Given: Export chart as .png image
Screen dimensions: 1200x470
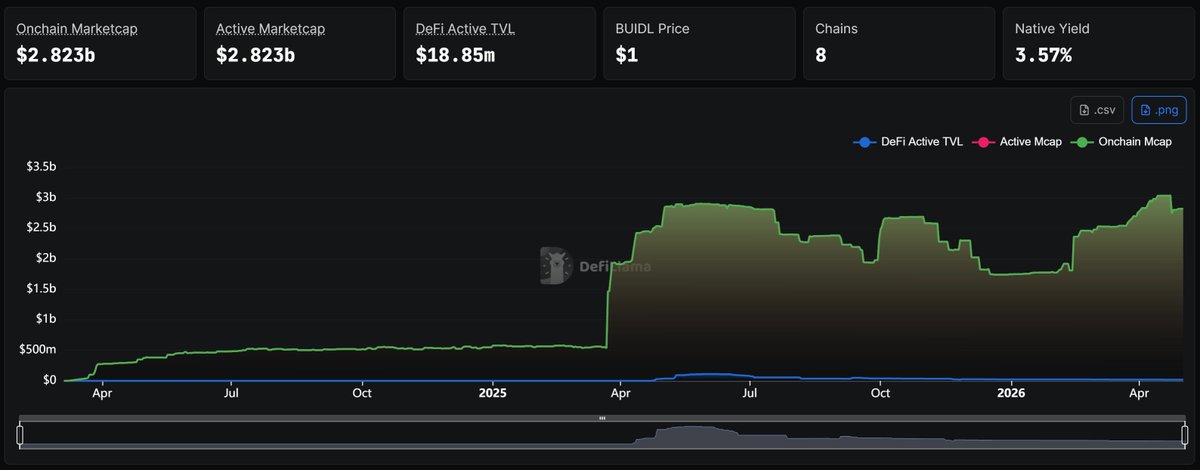Looking at the screenshot, I should click(1159, 109).
